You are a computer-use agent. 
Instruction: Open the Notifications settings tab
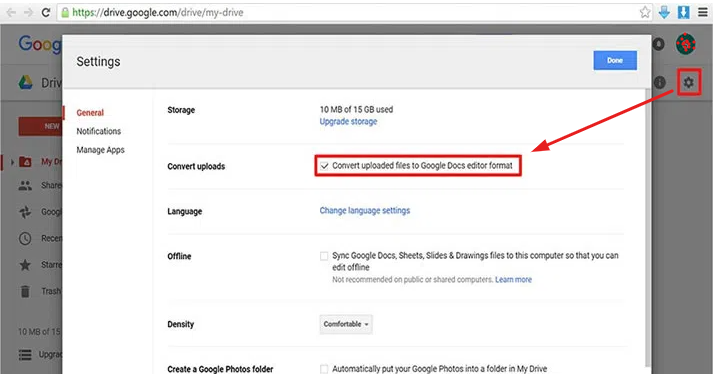tap(99, 131)
